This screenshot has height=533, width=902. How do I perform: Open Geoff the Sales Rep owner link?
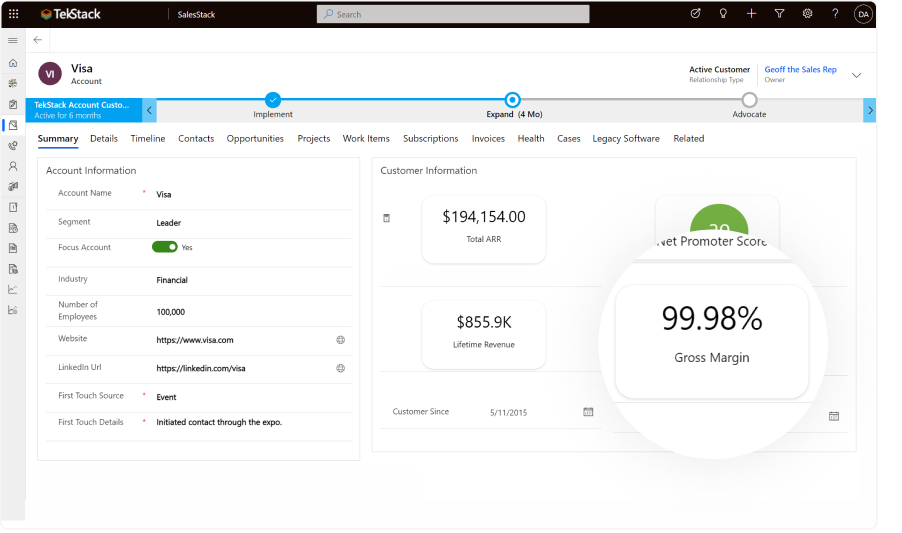[x=800, y=70]
